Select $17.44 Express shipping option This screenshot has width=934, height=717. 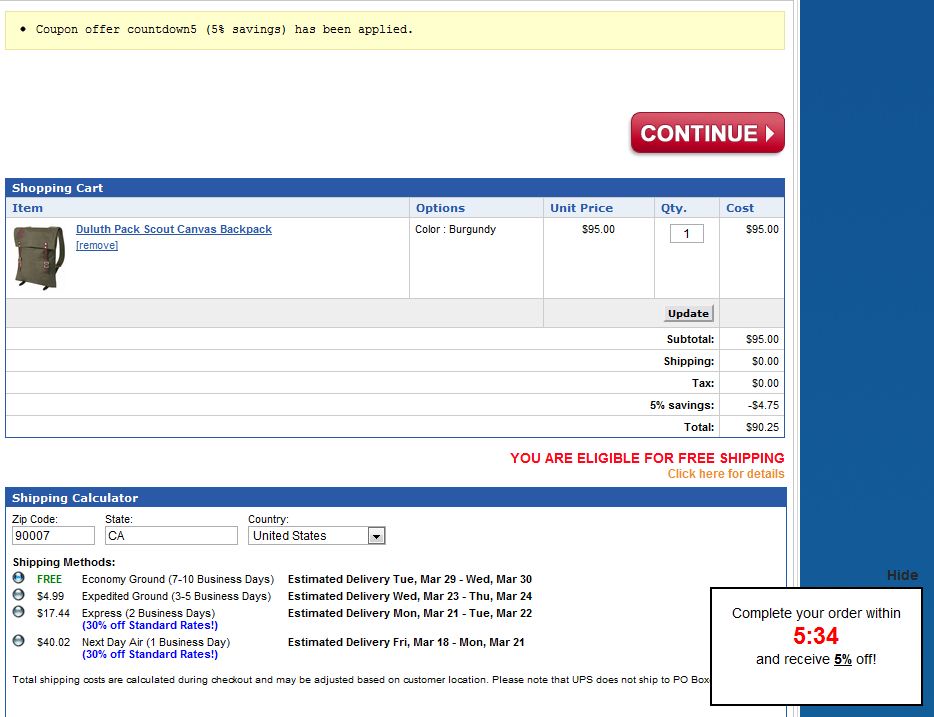pyautogui.click(x=18, y=612)
